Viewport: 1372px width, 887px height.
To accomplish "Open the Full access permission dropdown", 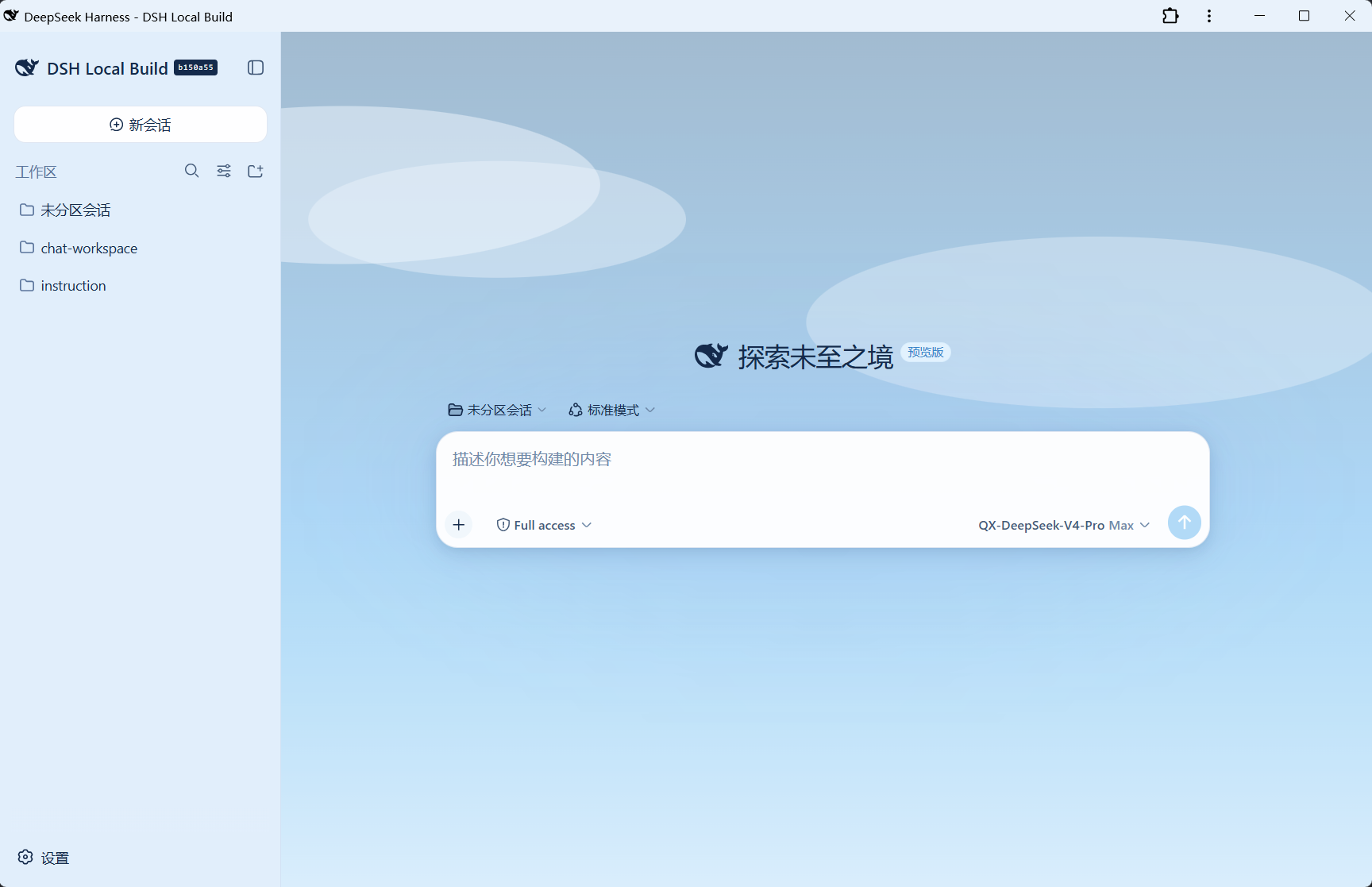I will [x=544, y=525].
